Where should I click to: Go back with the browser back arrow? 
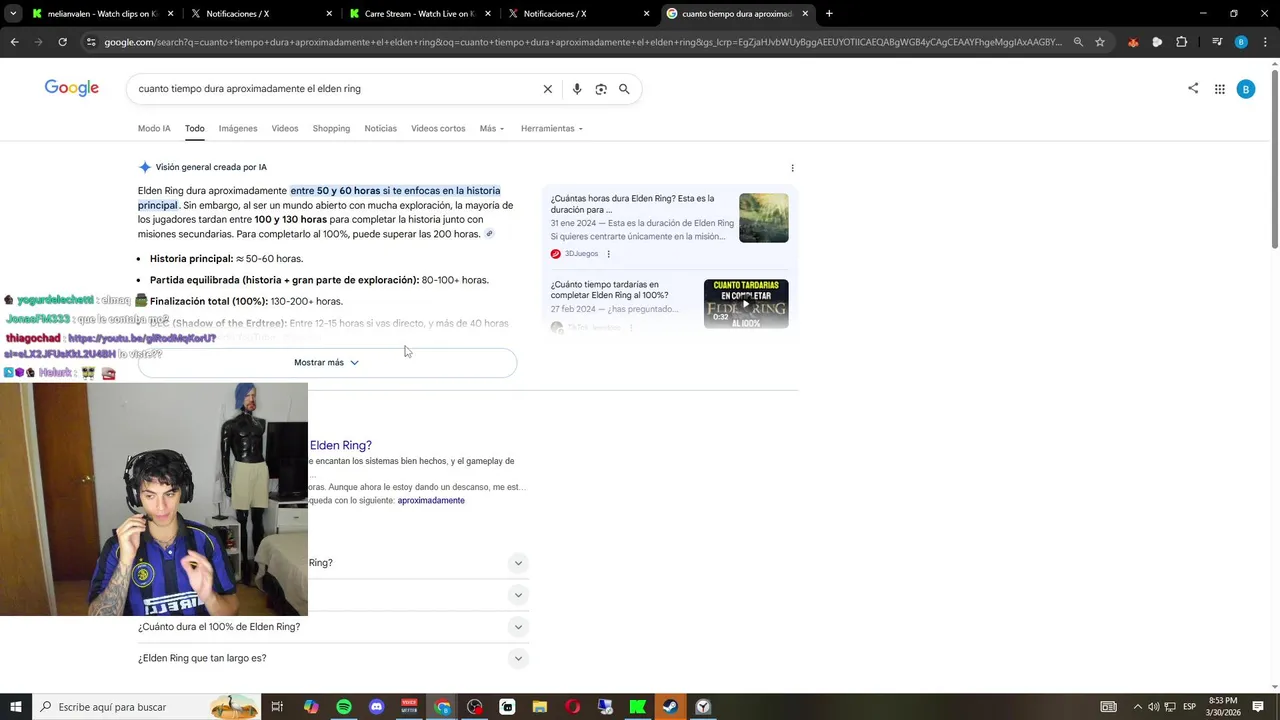click(14, 42)
